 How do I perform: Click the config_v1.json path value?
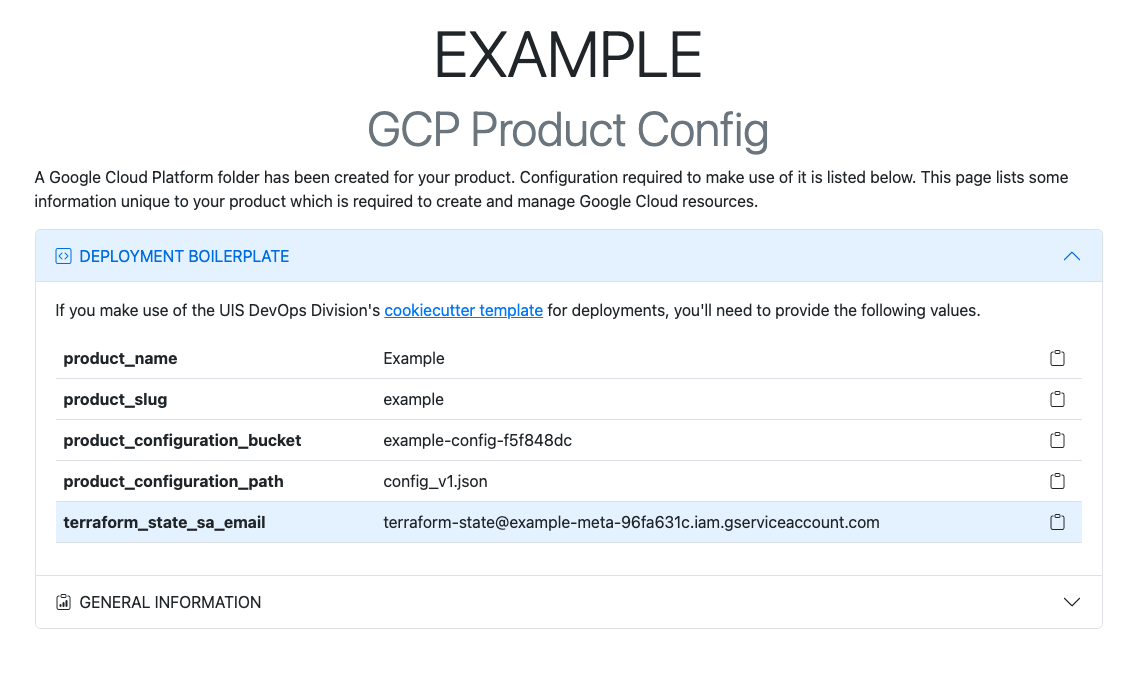pos(435,481)
